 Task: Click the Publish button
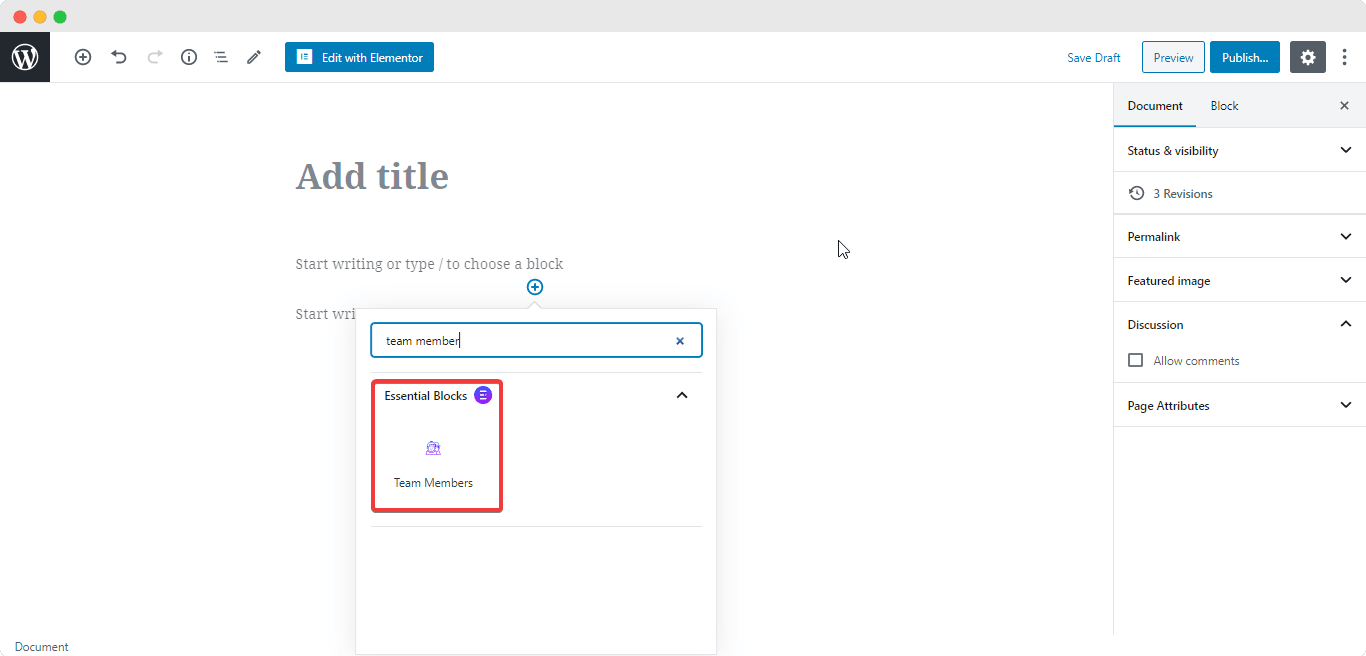(x=1245, y=57)
